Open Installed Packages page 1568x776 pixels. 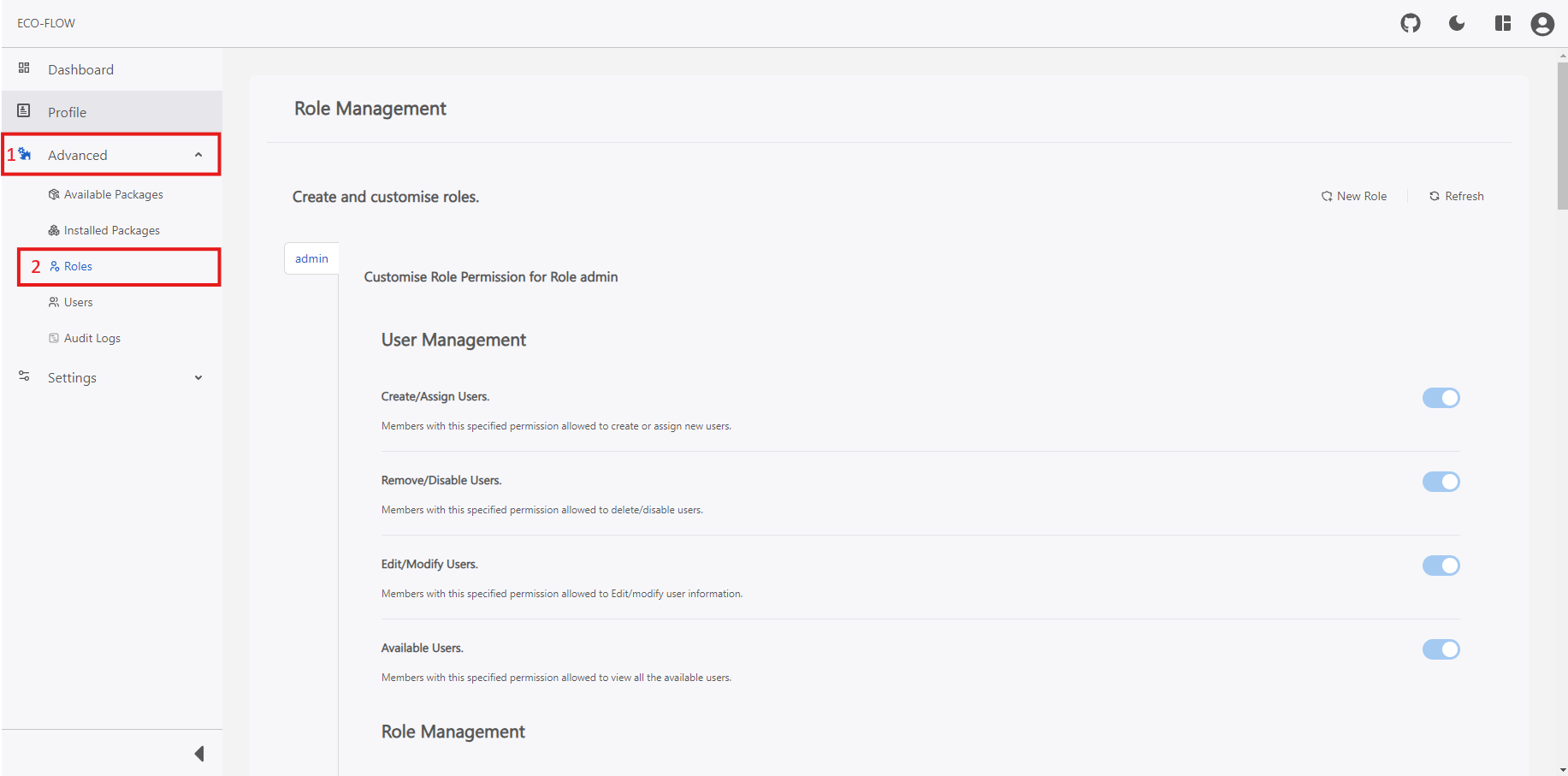112,230
